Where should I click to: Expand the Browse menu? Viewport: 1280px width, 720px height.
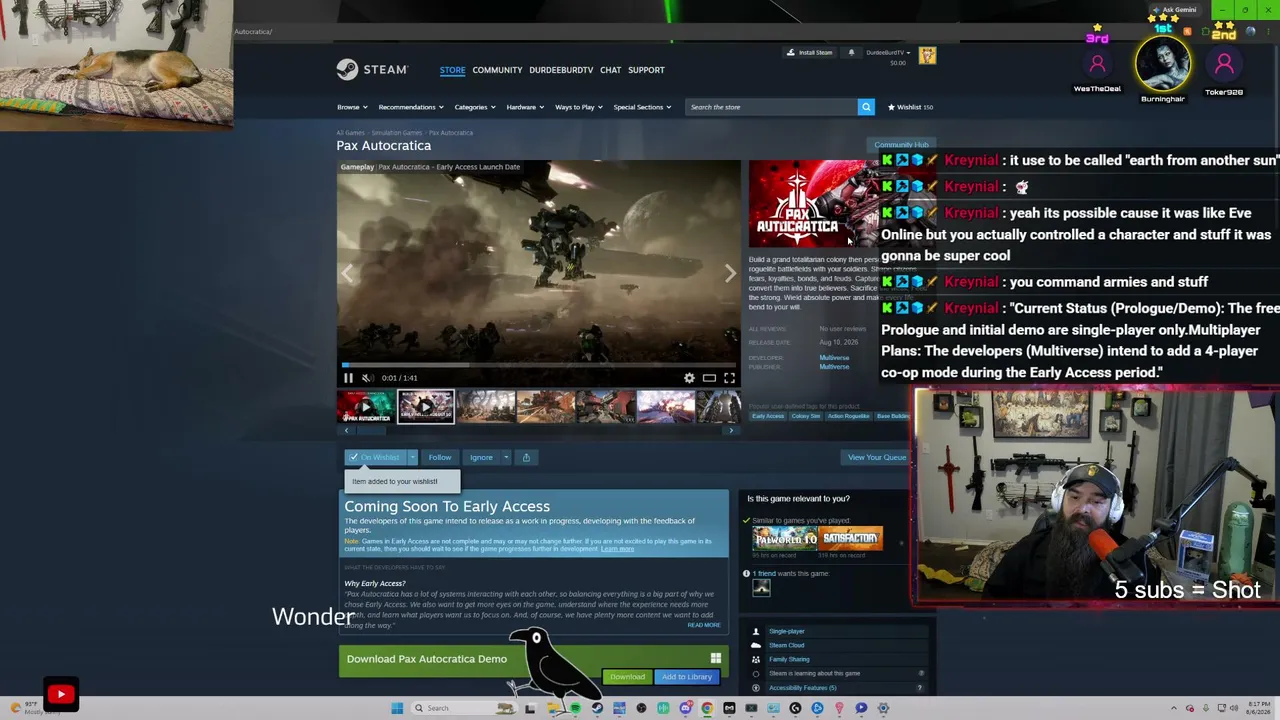click(x=352, y=107)
